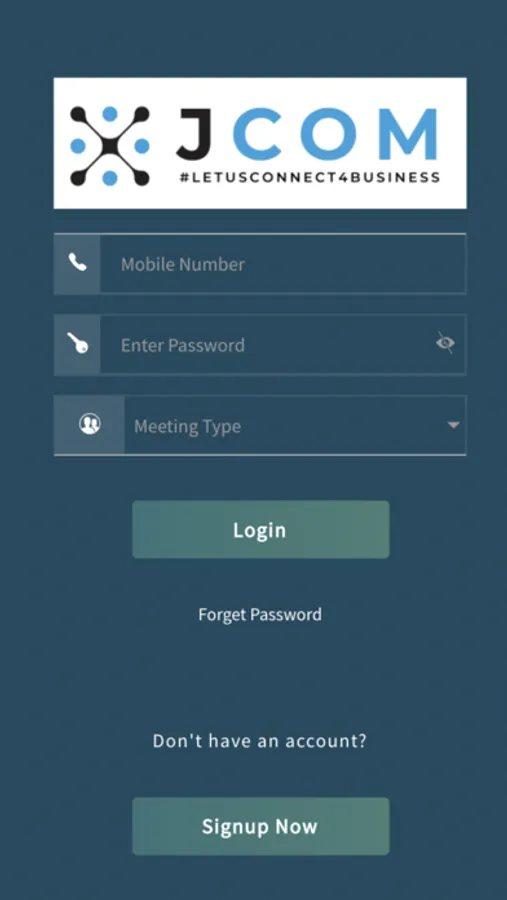Click the Meeting Type placeholder text
Screen dimensions: 507x900
coord(187,426)
